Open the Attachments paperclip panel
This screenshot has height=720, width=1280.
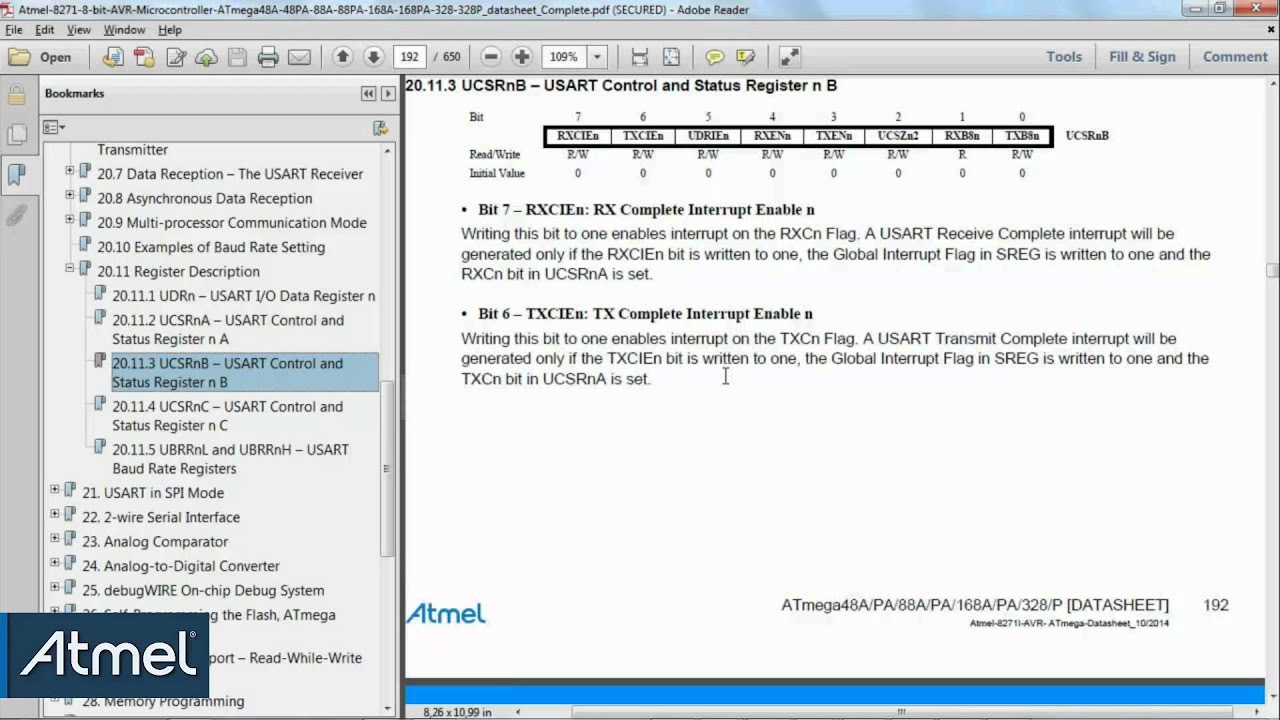click(16, 215)
